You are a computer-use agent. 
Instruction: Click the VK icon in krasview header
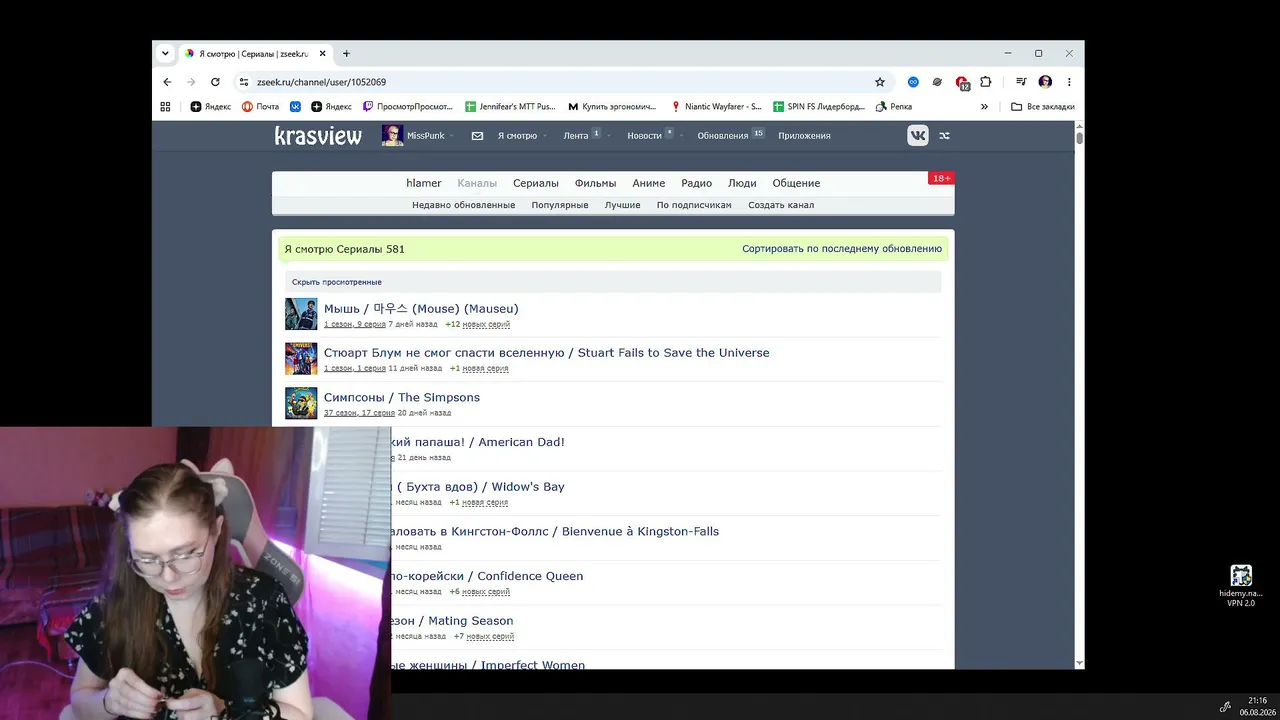coord(918,136)
